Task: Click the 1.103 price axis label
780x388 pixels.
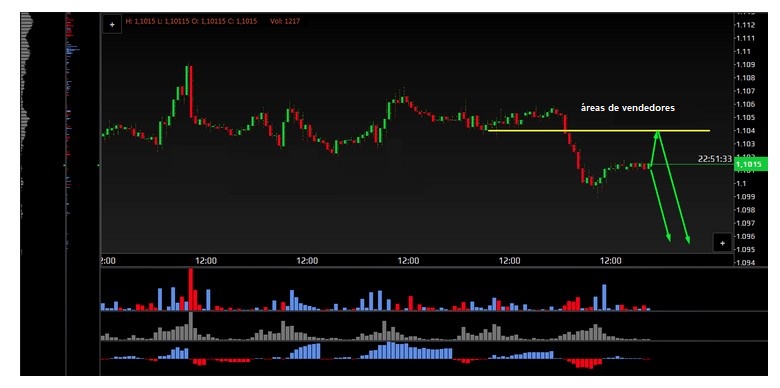Action: tap(746, 144)
